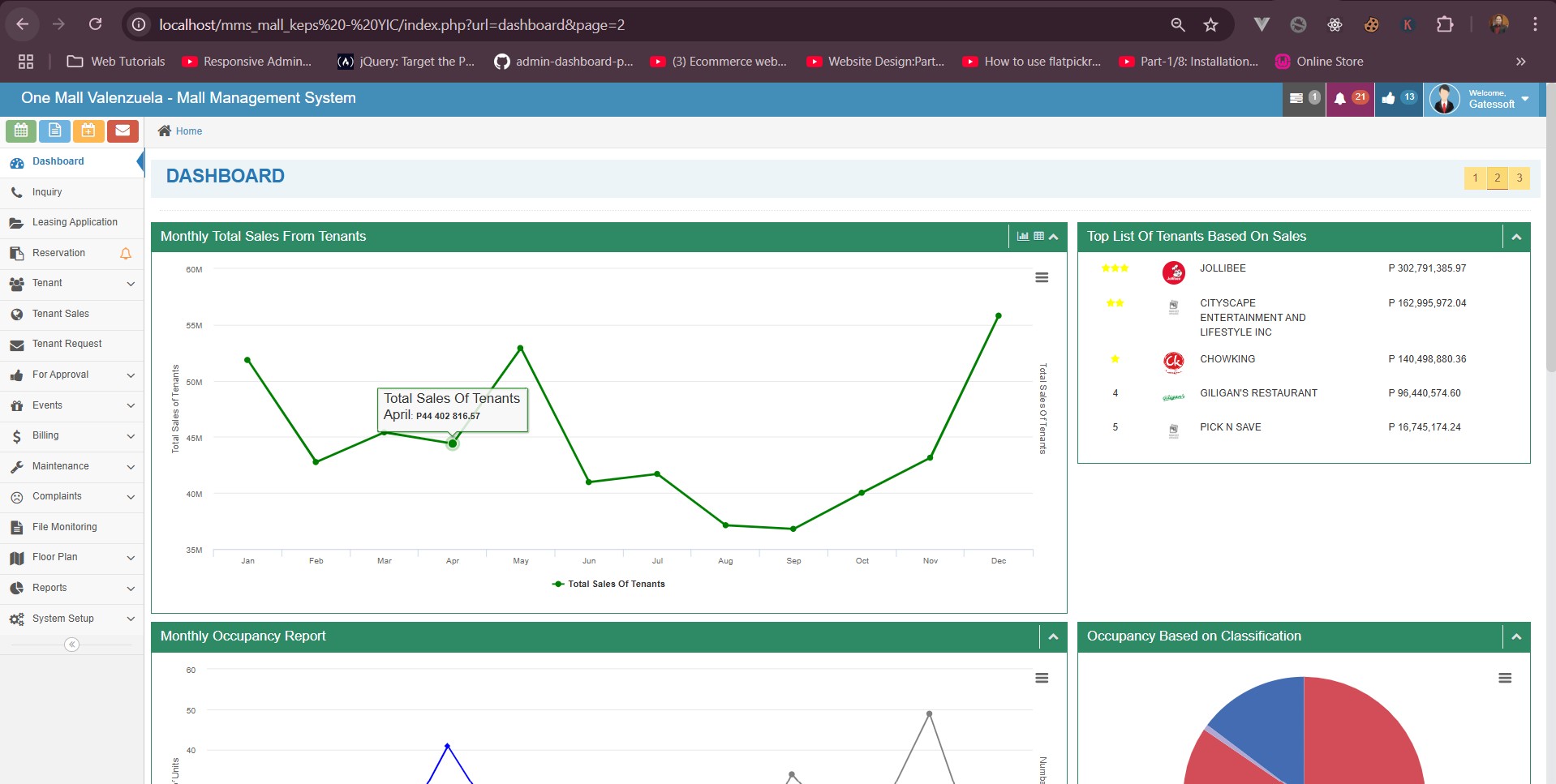Expand the System Setup sidebar submenu
Screen dimensions: 1556x784
pos(131,619)
